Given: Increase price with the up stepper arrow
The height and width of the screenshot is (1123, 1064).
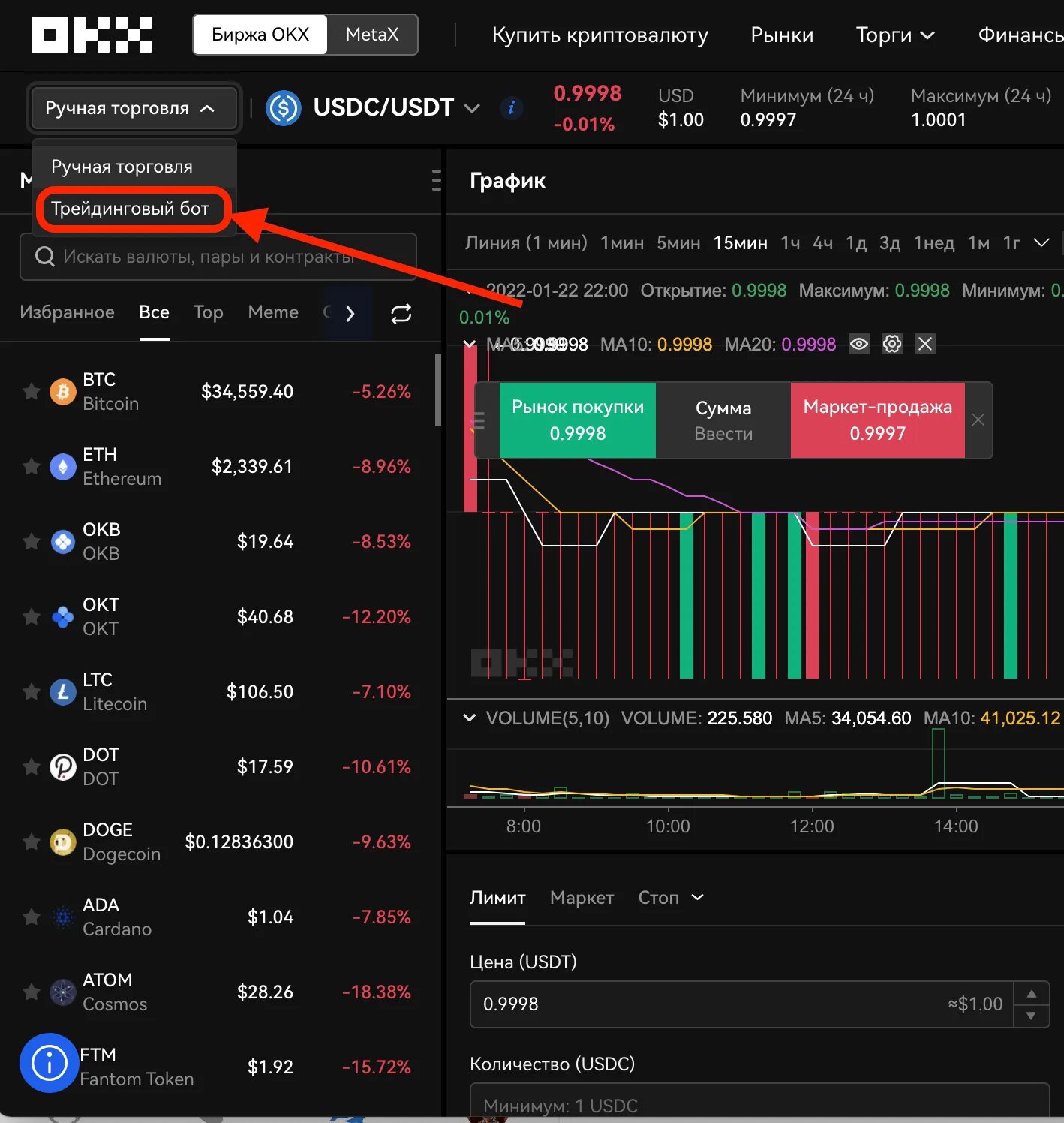Looking at the screenshot, I should tap(1032, 993).
